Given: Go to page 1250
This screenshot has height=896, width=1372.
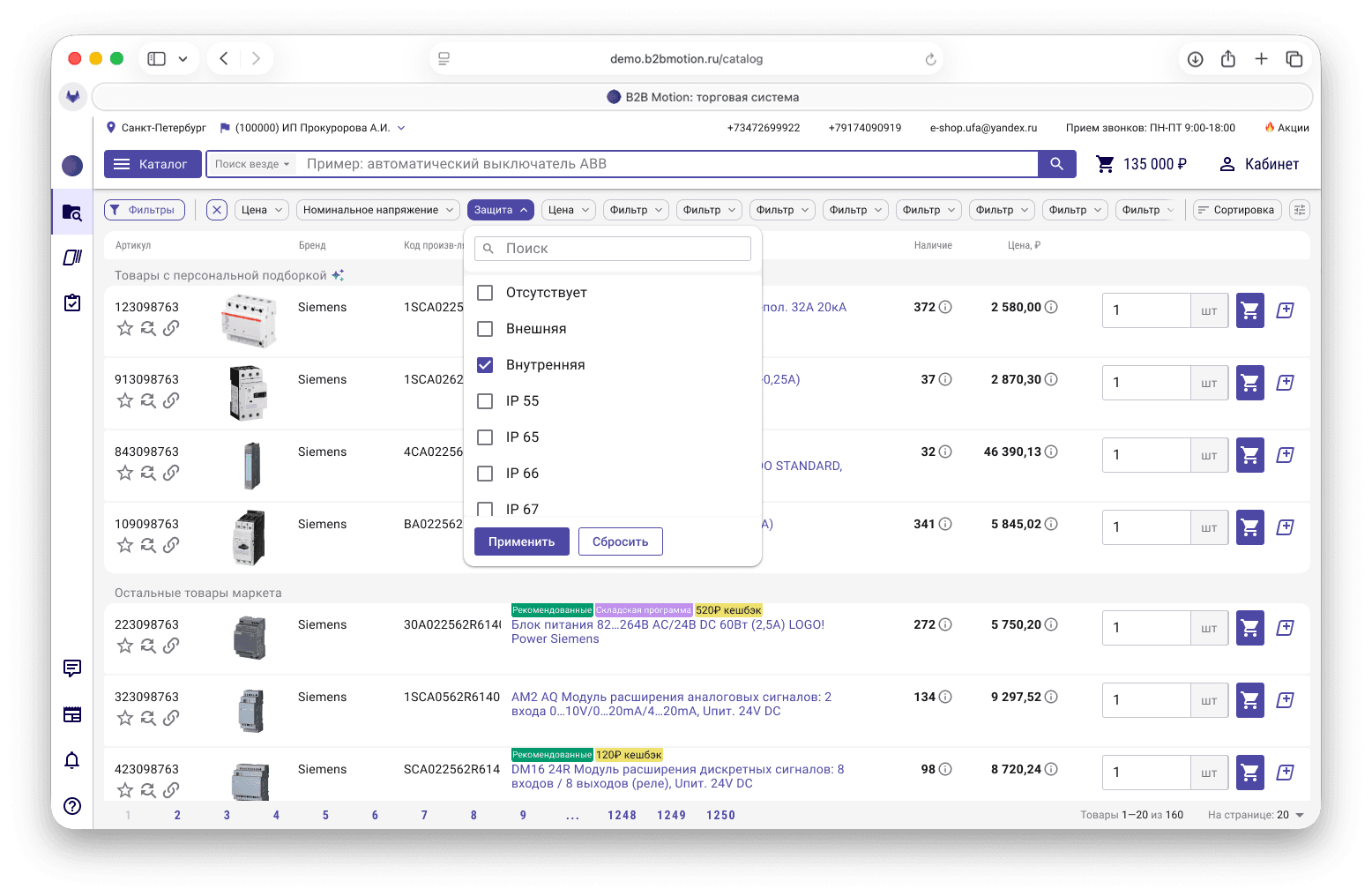Looking at the screenshot, I should tap(720, 815).
